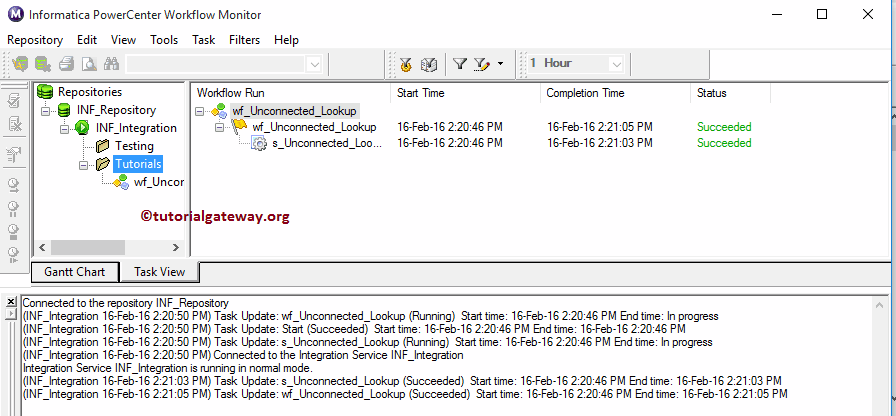Click the clock with right arrow sidebar icon
896x416 pixels.
[13, 185]
